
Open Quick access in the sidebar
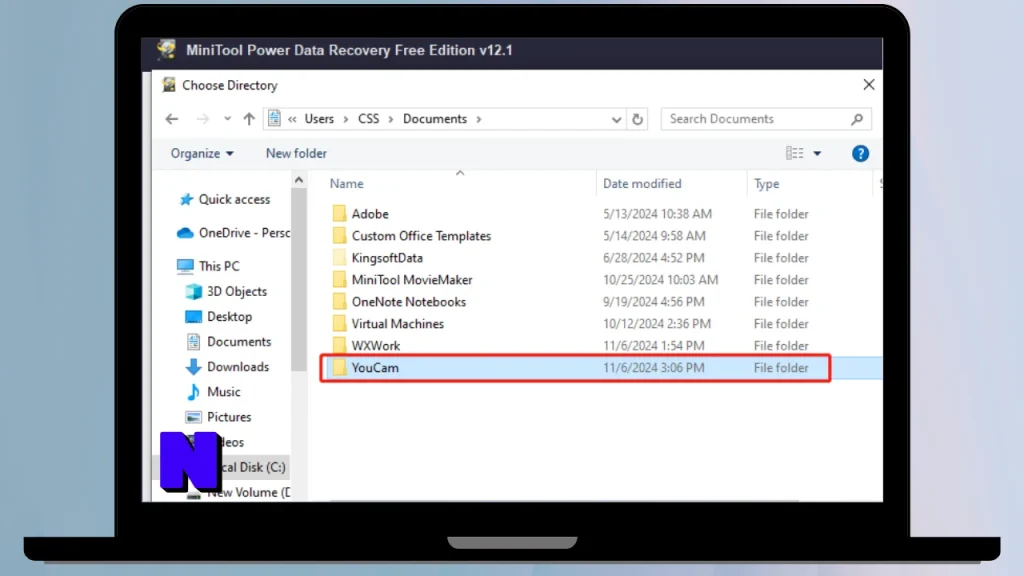point(225,199)
